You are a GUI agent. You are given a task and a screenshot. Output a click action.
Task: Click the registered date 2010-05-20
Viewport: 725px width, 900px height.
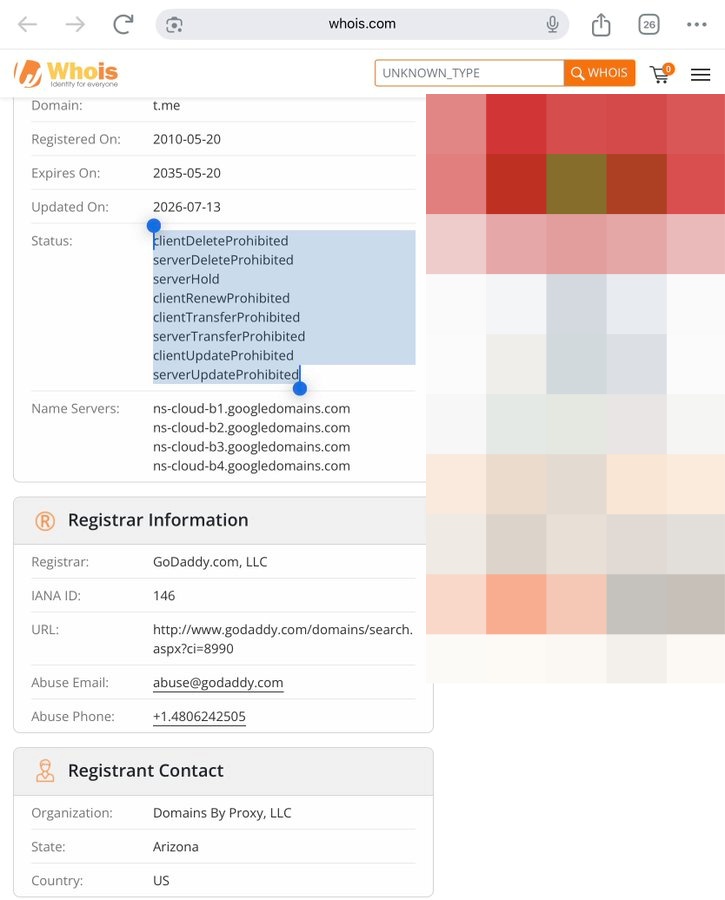click(x=187, y=139)
